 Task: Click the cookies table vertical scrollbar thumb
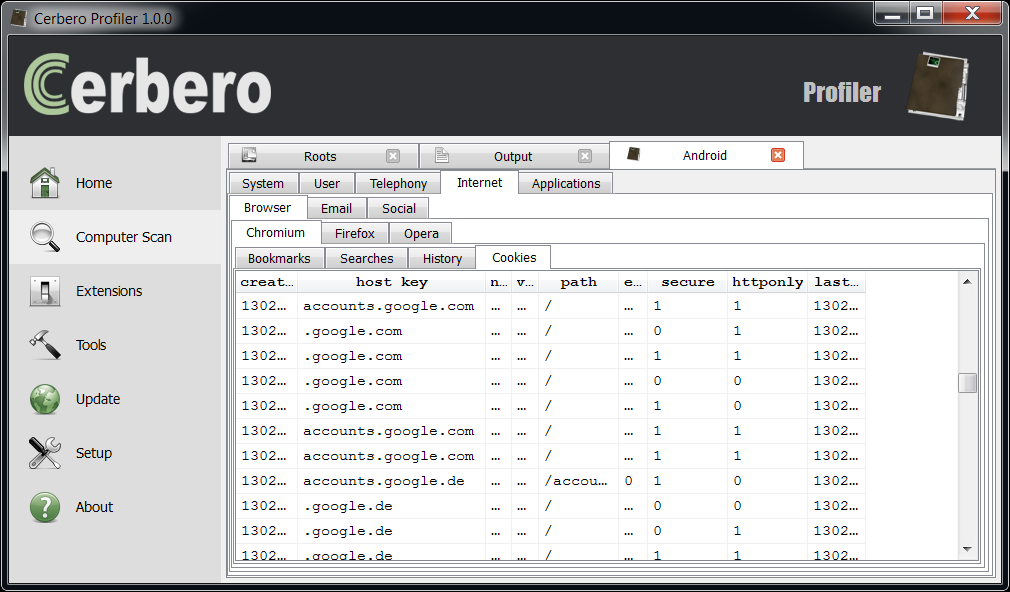967,383
